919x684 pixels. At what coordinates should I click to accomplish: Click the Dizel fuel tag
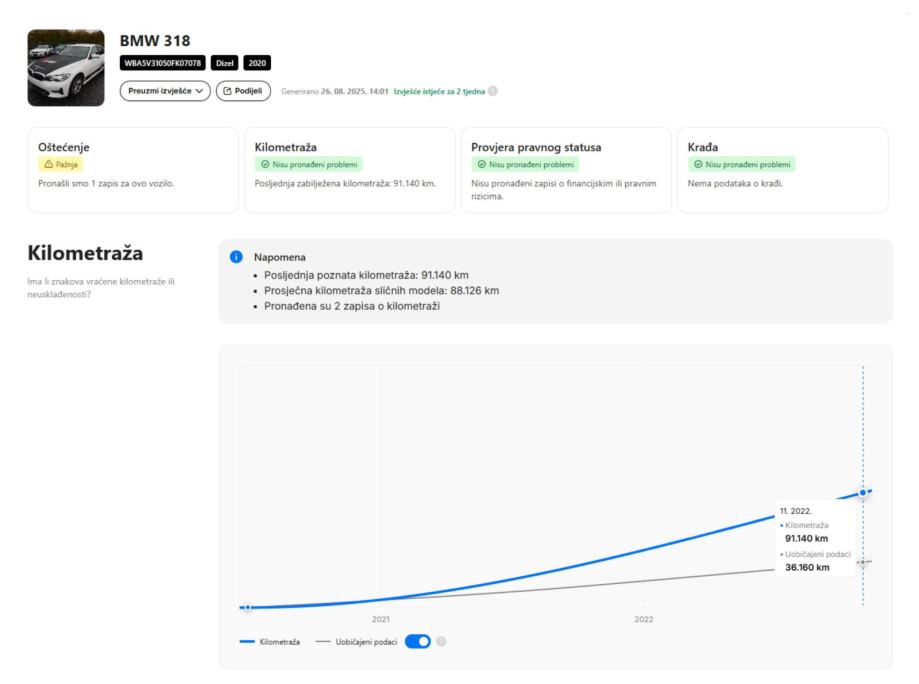(224, 63)
